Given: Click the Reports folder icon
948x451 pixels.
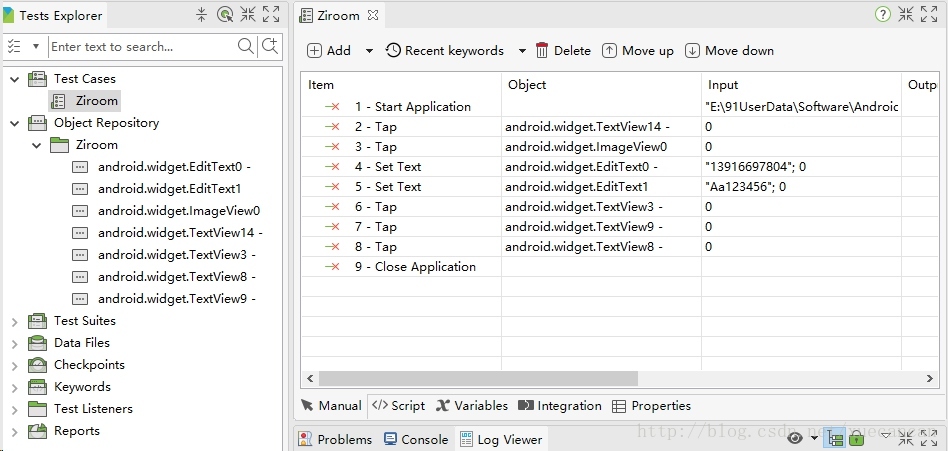Looking at the screenshot, I should pos(37,431).
